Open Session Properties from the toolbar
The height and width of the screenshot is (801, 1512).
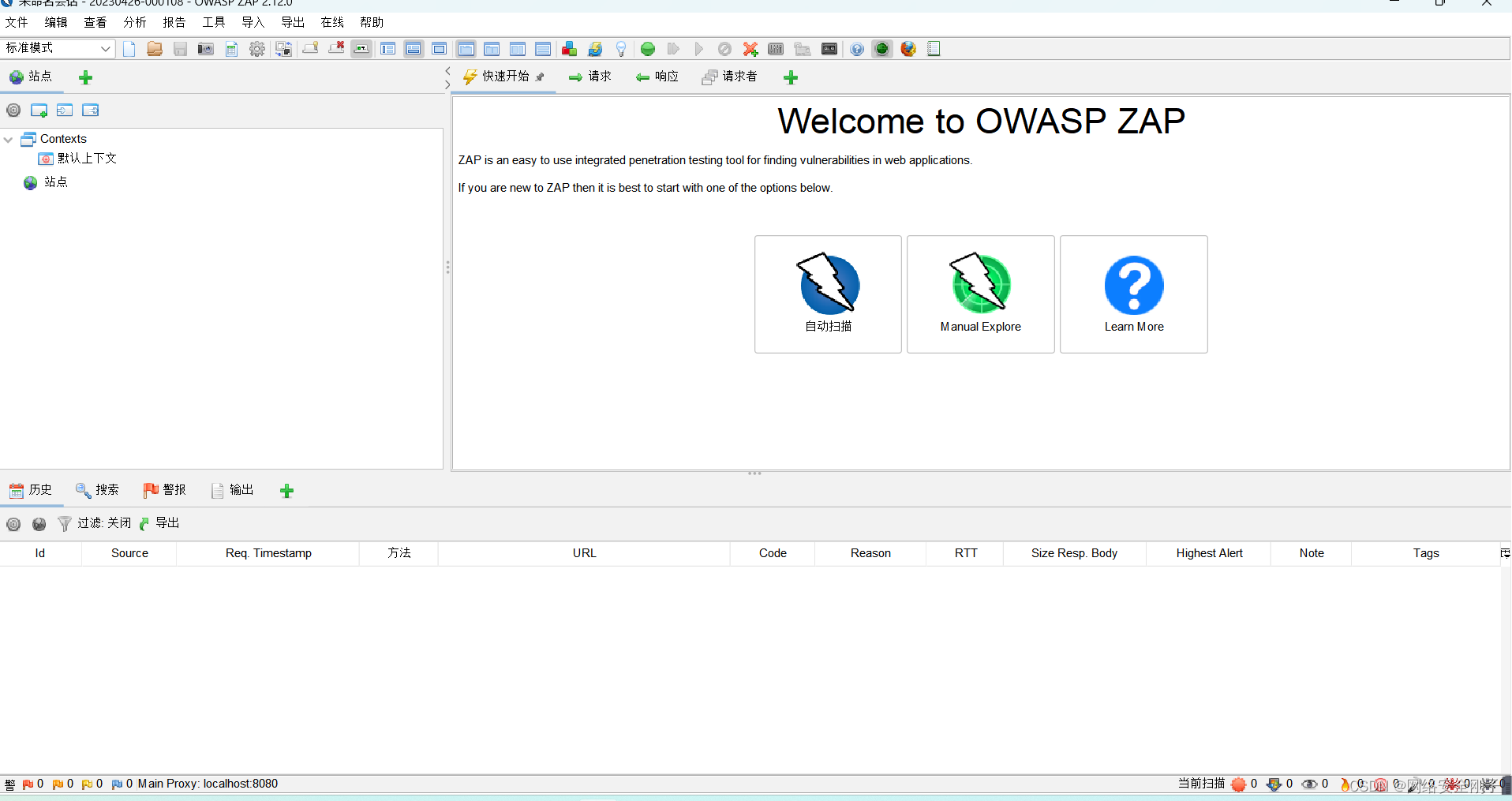click(x=231, y=49)
